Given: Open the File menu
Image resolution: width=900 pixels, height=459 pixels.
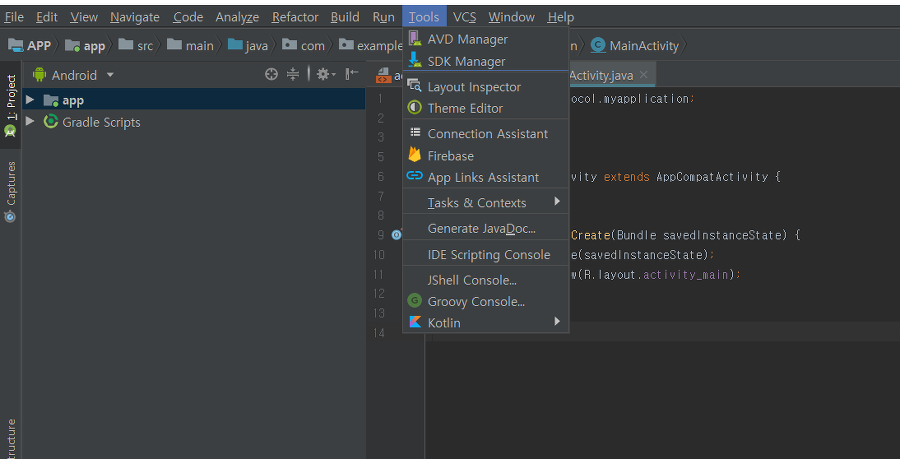Looking at the screenshot, I should click(x=14, y=17).
